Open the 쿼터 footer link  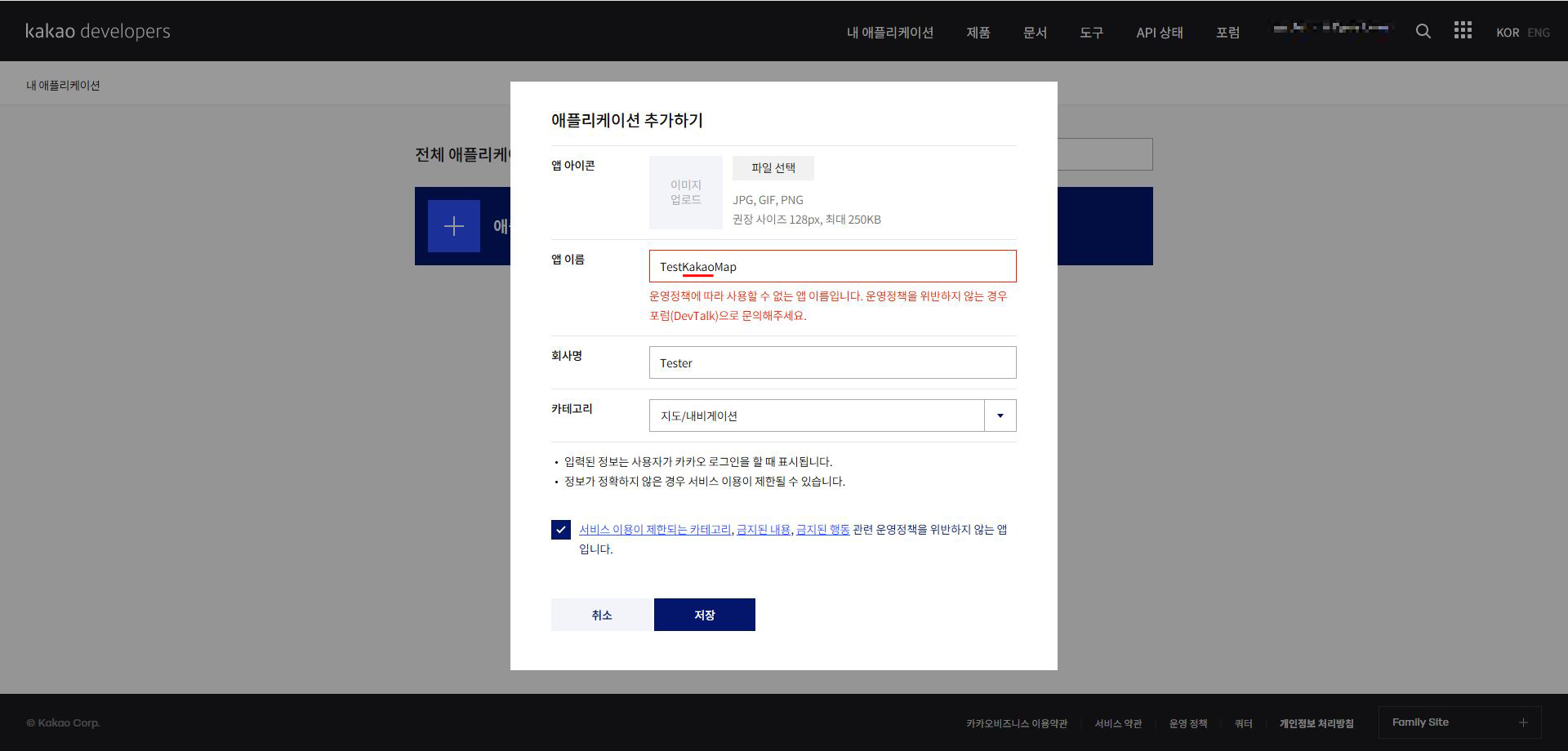coord(1243,723)
